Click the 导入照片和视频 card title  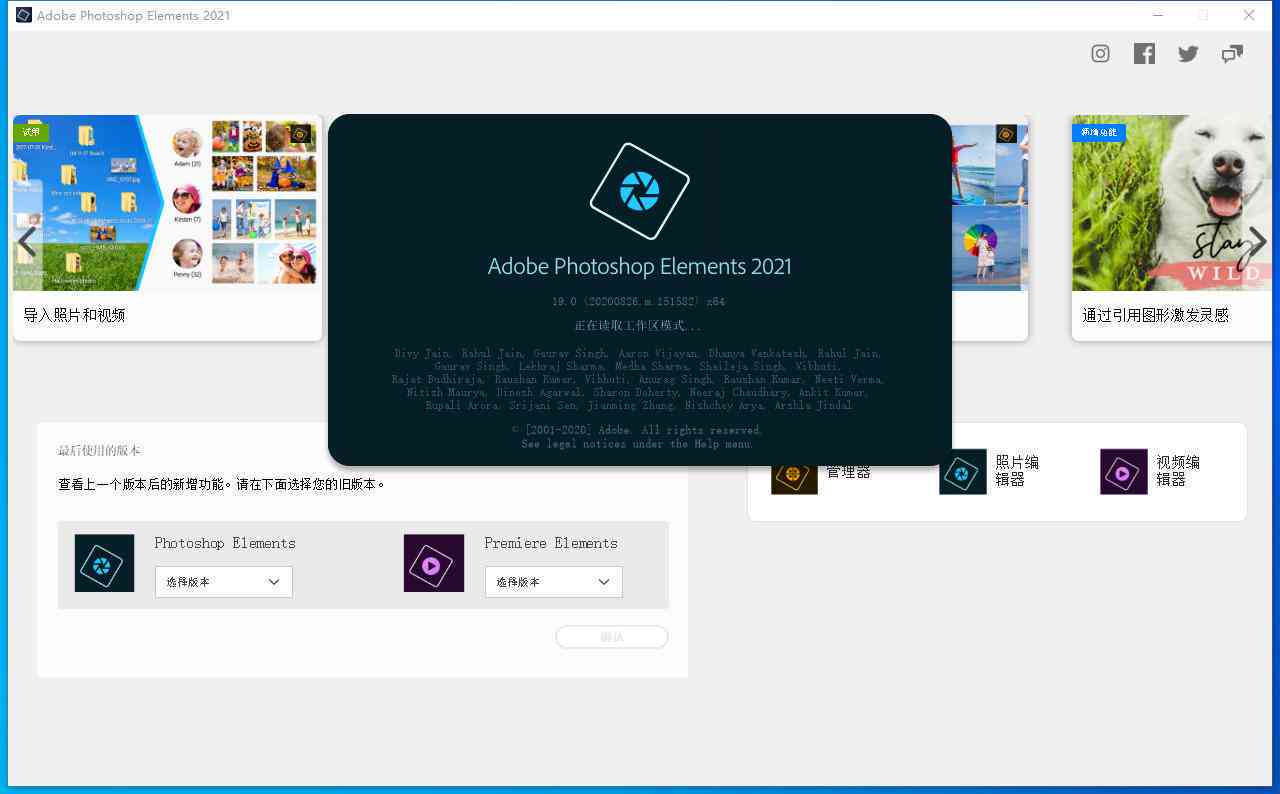coord(74,315)
